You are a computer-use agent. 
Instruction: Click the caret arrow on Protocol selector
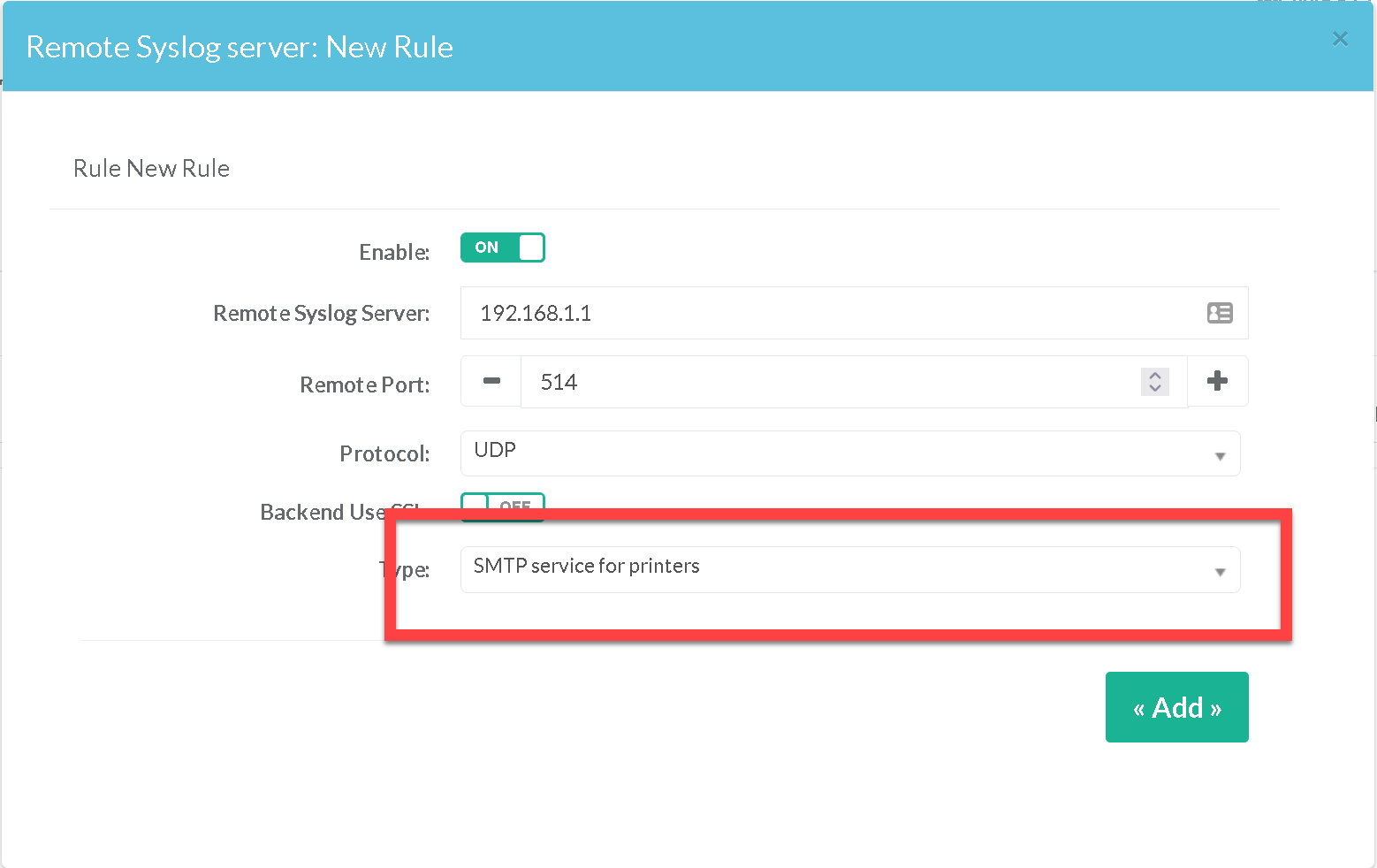pos(1220,456)
